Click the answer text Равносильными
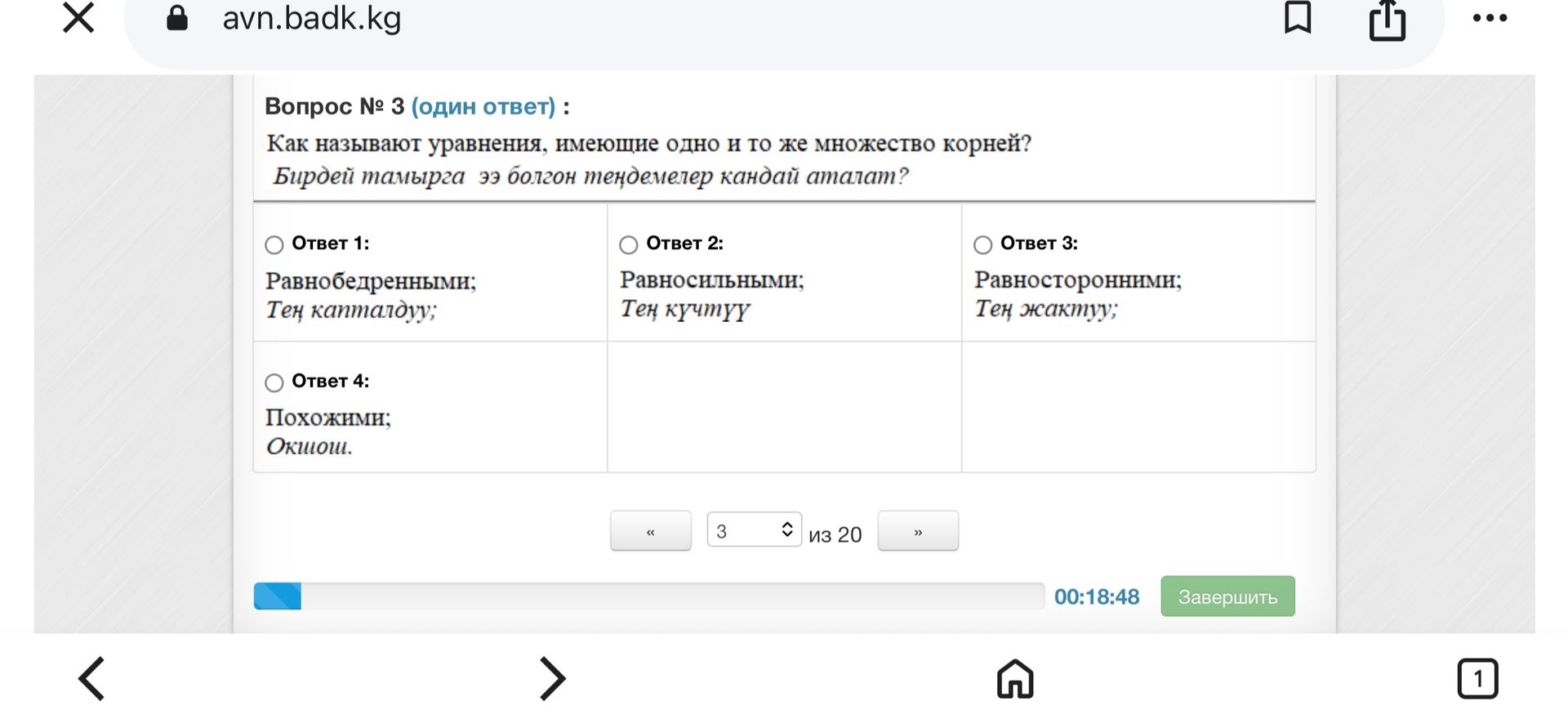The image size is (1568, 724). (712, 279)
